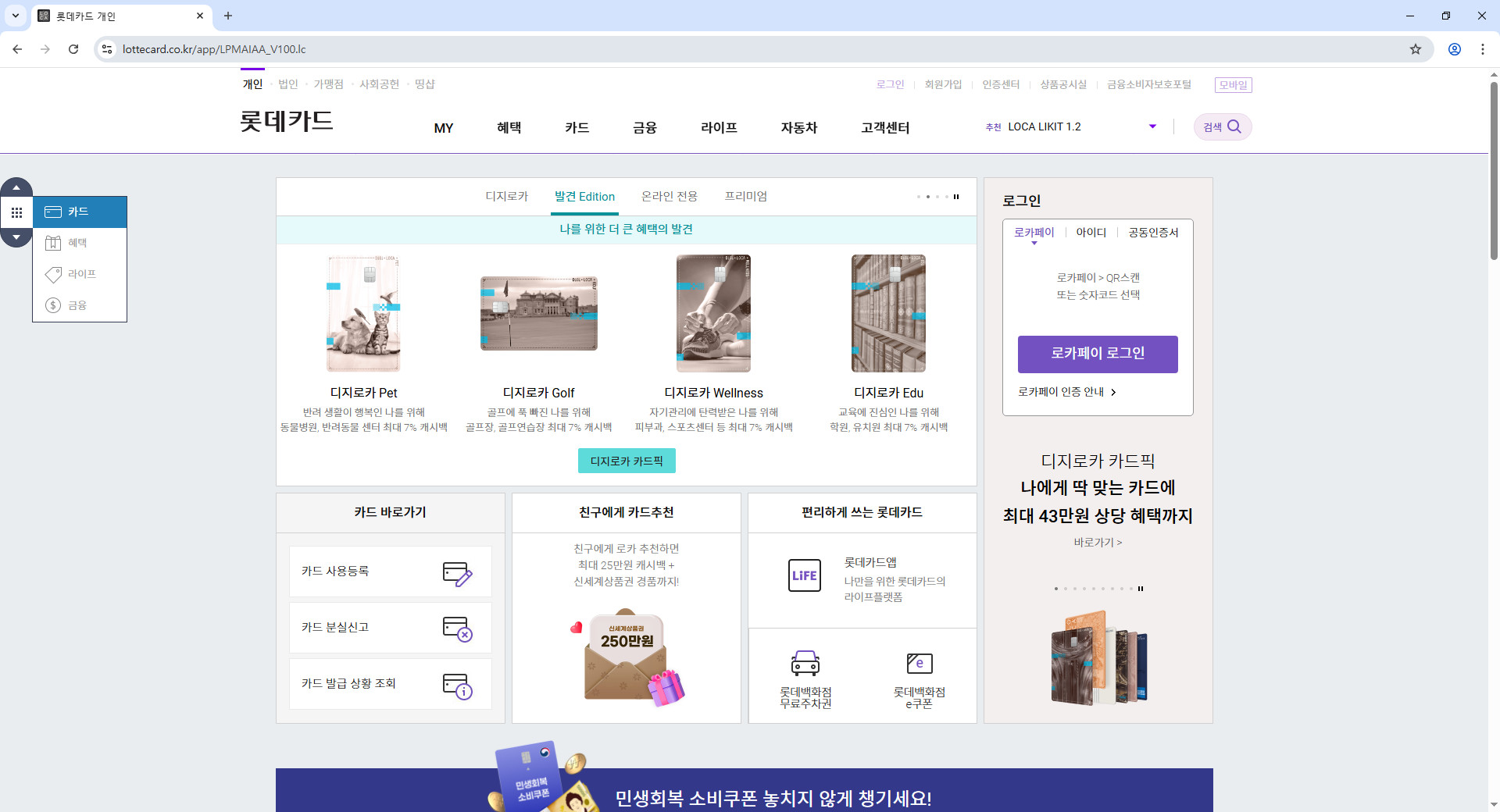Switch to the 프리미엄 card tab

click(746, 196)
